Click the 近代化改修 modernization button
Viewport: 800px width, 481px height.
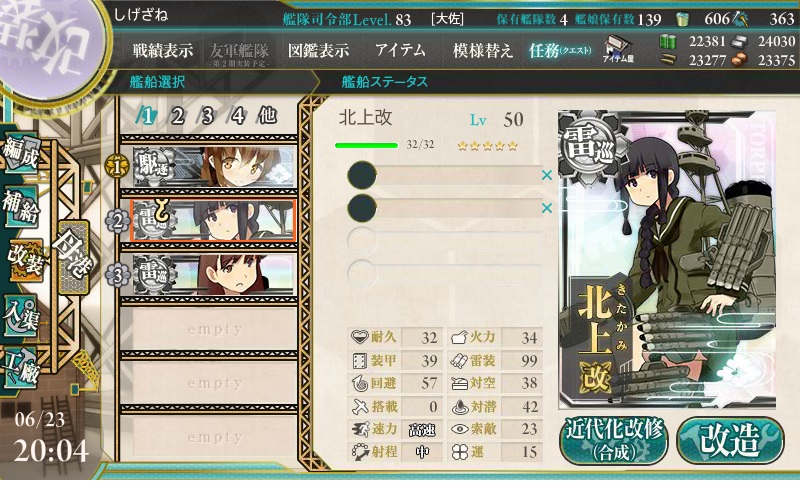[614, 441]
